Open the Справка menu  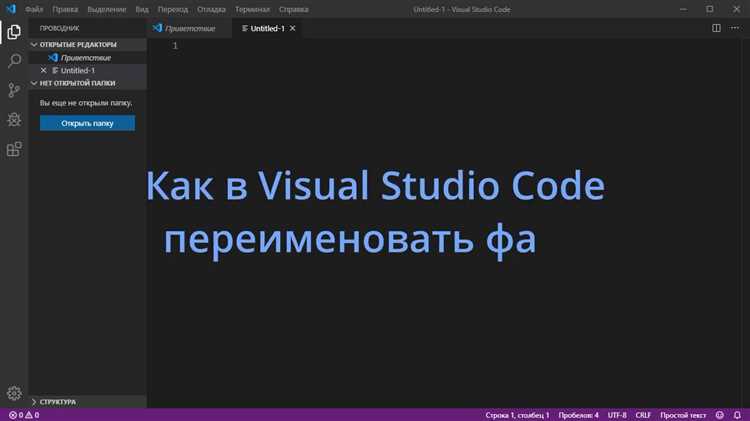point(294,9)
